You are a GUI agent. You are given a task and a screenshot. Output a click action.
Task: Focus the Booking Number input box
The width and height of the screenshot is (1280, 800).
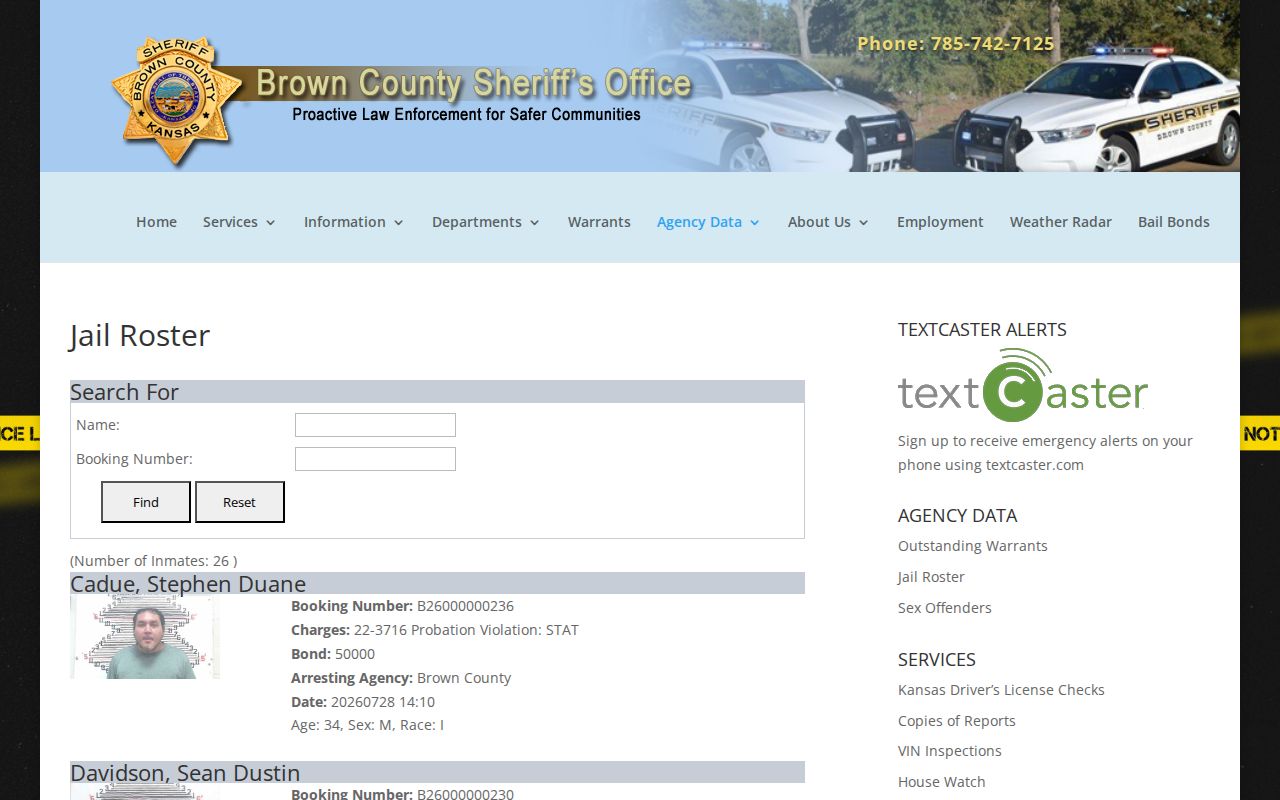pos(375,459)
